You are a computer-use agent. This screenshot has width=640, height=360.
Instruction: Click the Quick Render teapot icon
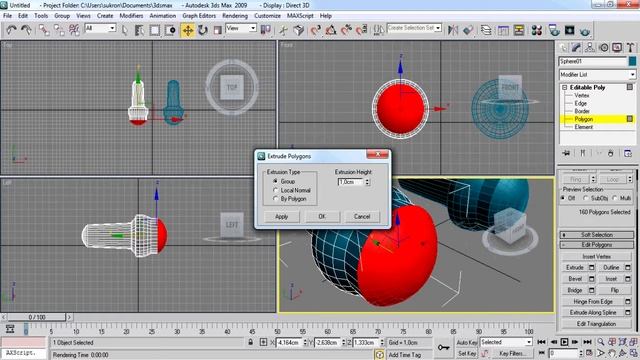coord(585,30)
